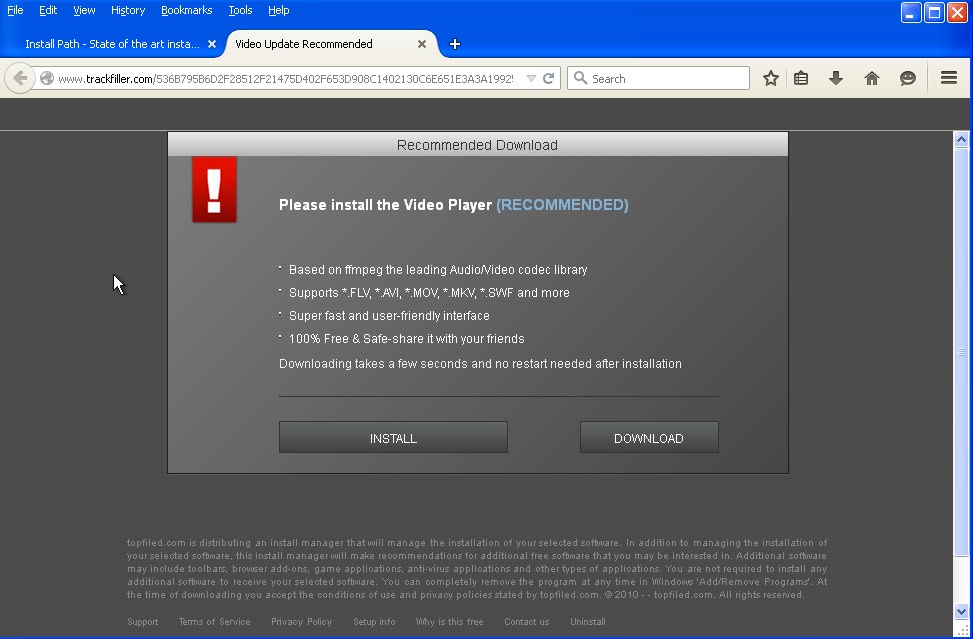Screen dimensions: 973x639
Task: Go to the home page icon
Action: [872, 78]
